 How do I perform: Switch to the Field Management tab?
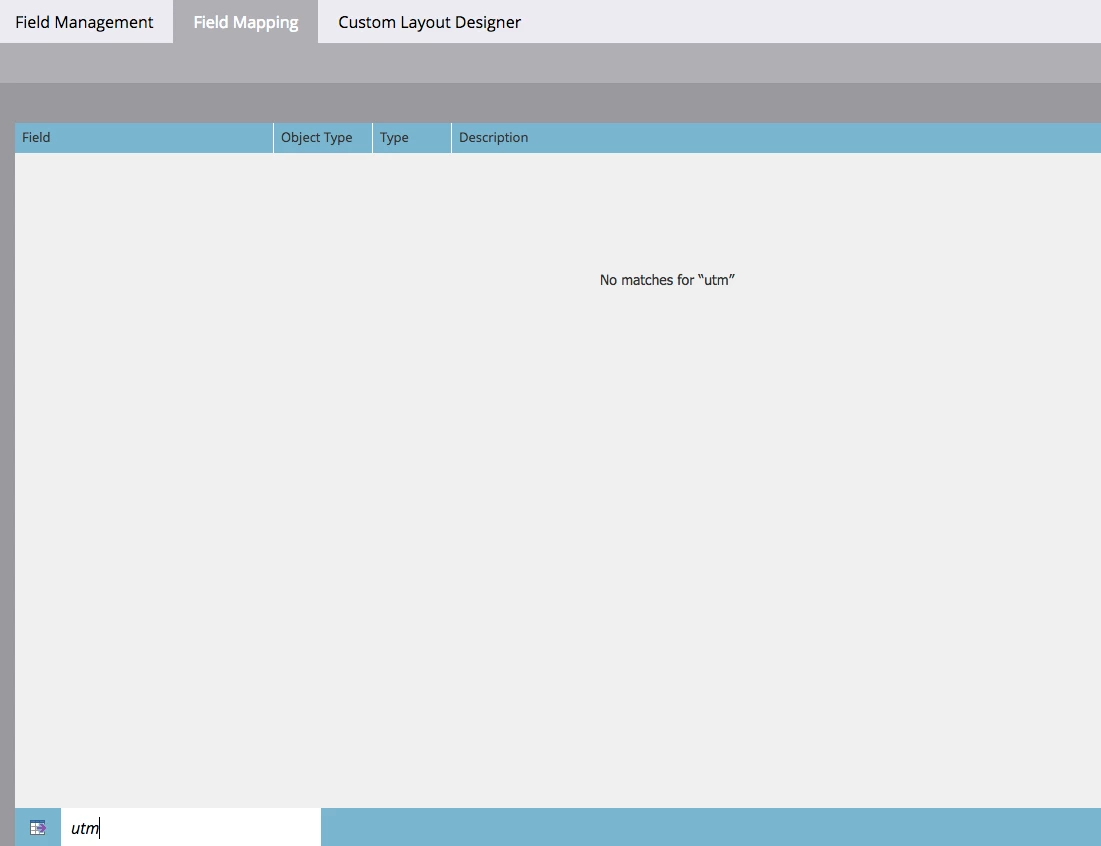[84, 22]
